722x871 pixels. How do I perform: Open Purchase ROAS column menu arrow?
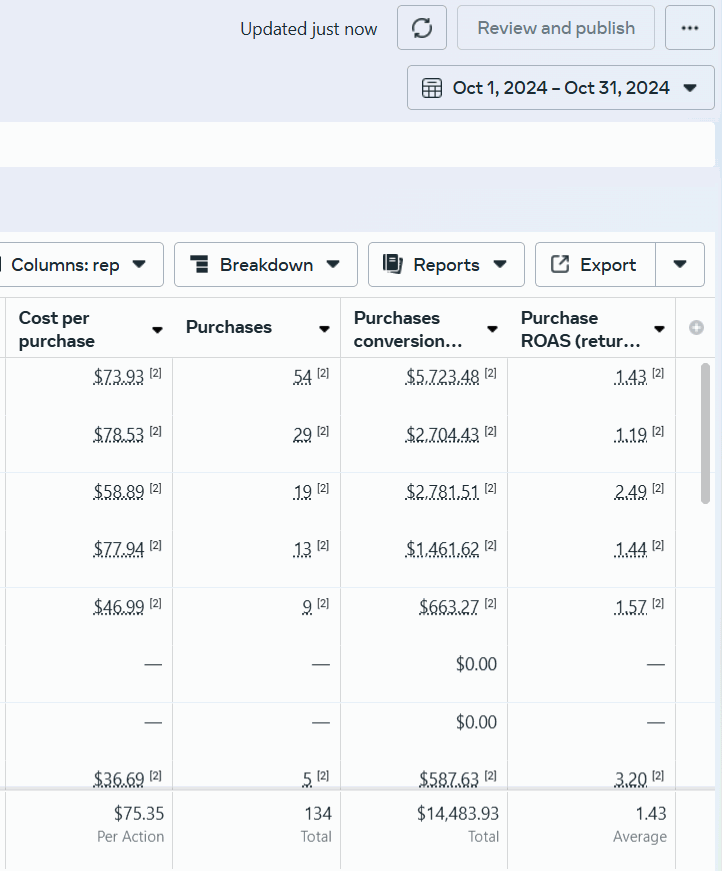tap(659, 329)
